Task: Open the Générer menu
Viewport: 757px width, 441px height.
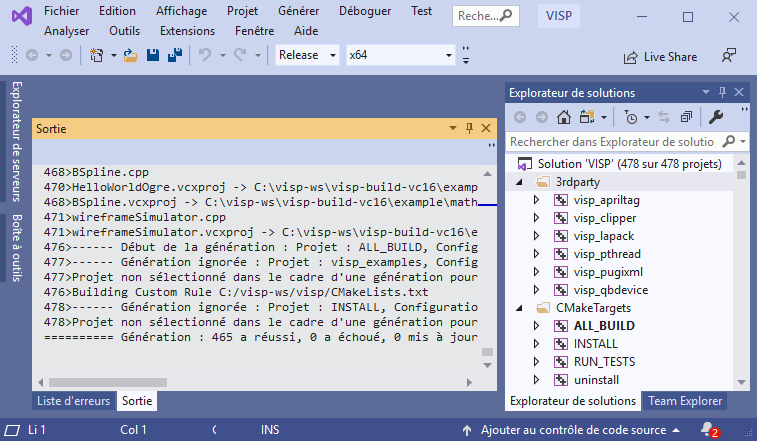Action: point(299,11)
